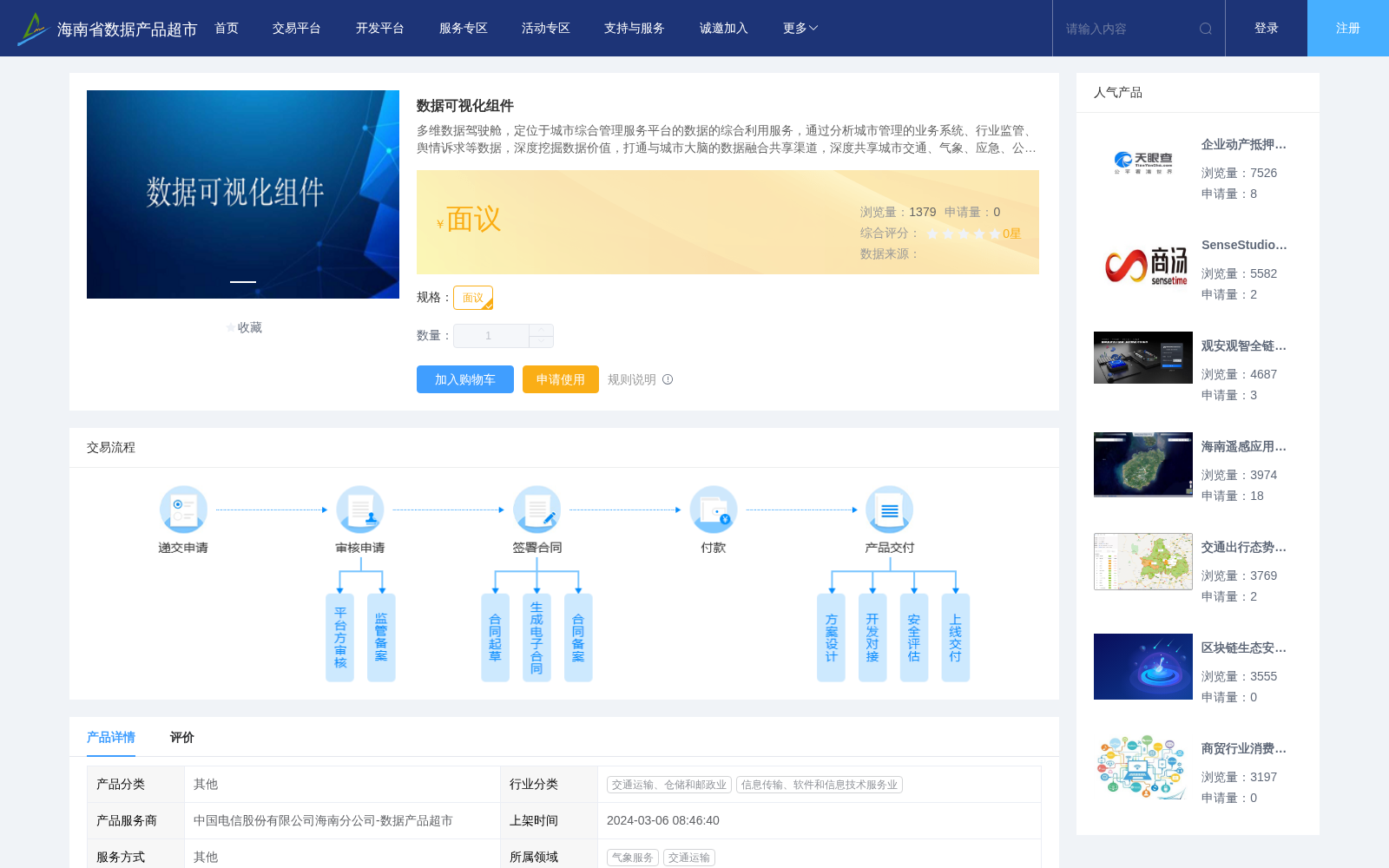
Task: Click the 产品交付 step icon
Action: tap(890, 510)
